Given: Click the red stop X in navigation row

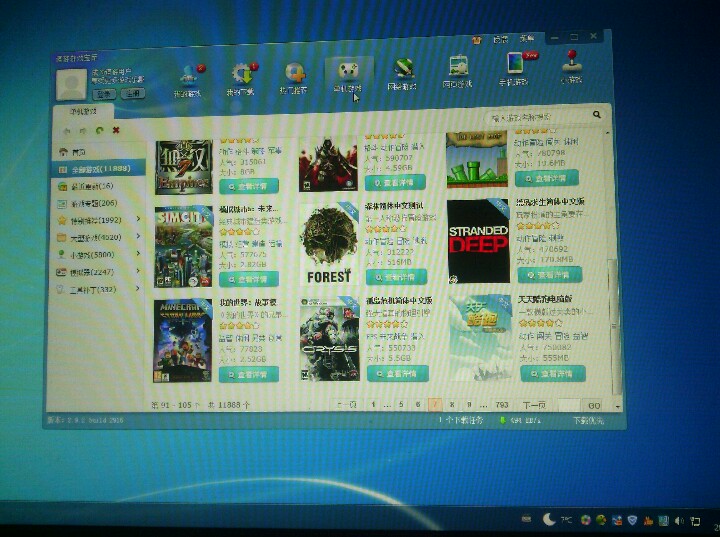Looking at the screenshot, I should (x=116, y=130).
